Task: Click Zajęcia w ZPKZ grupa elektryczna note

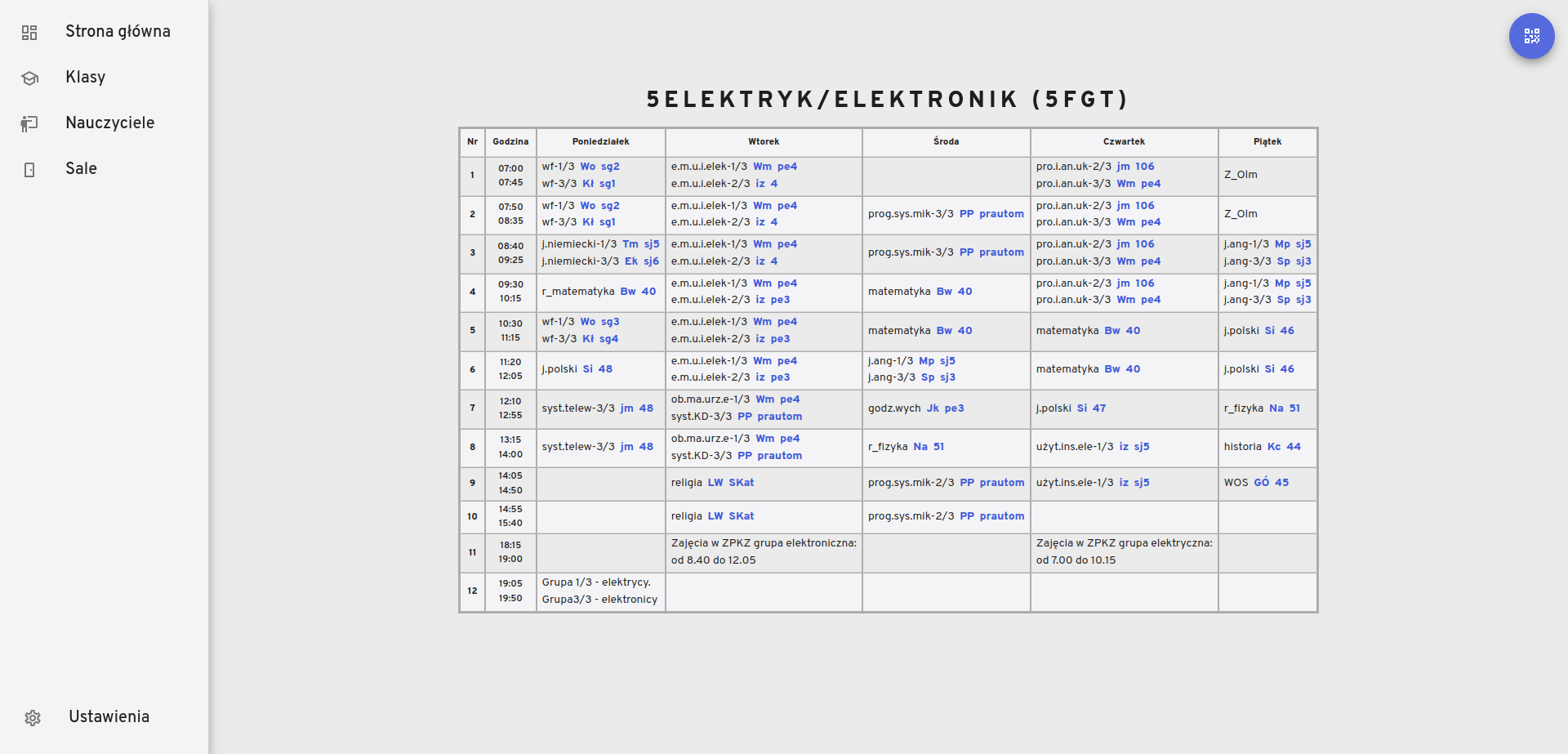Action: [x=1125, y=552]
